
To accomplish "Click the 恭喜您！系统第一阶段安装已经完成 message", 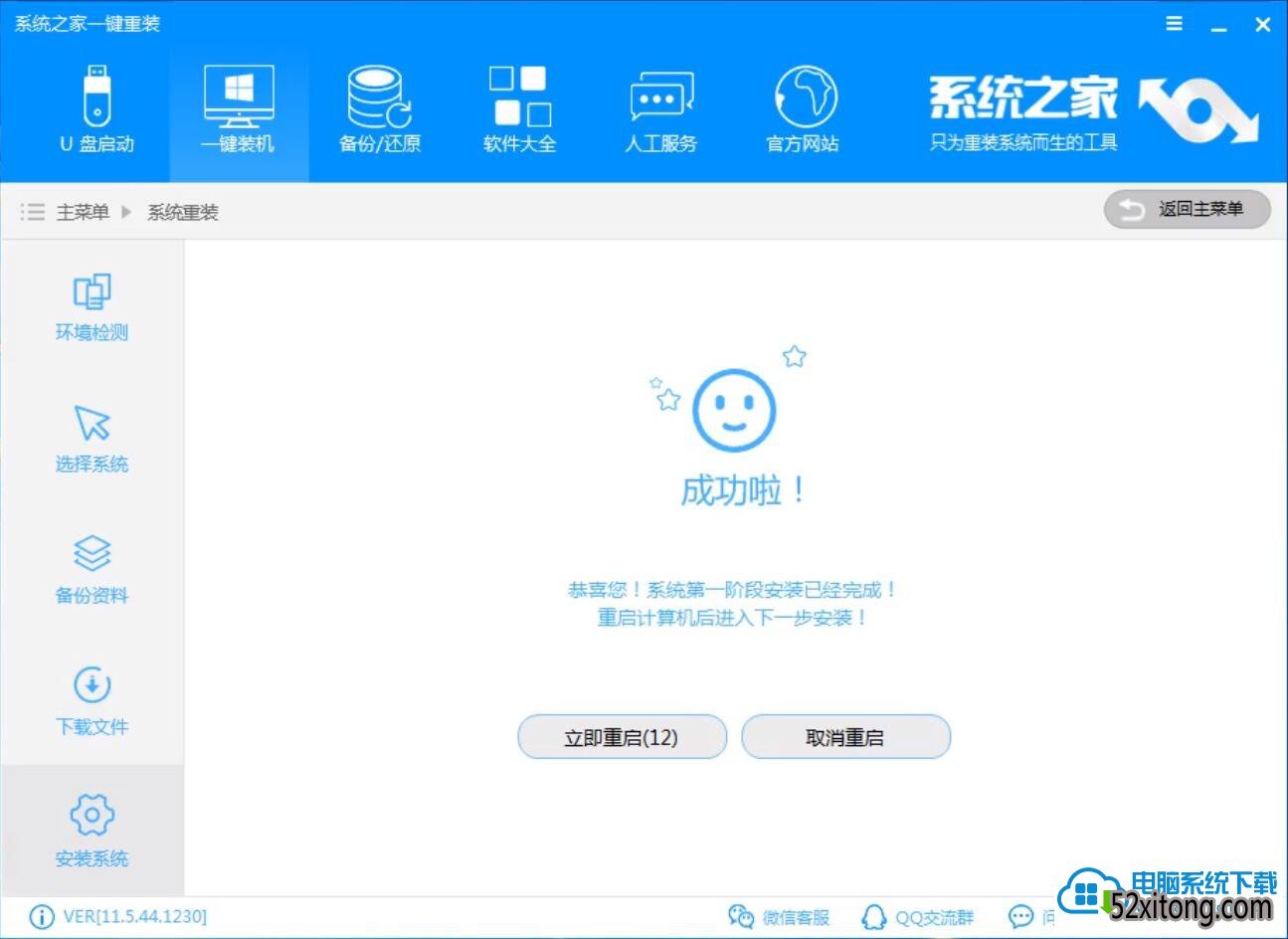I will pyautogui.click(x=733, y=590).
